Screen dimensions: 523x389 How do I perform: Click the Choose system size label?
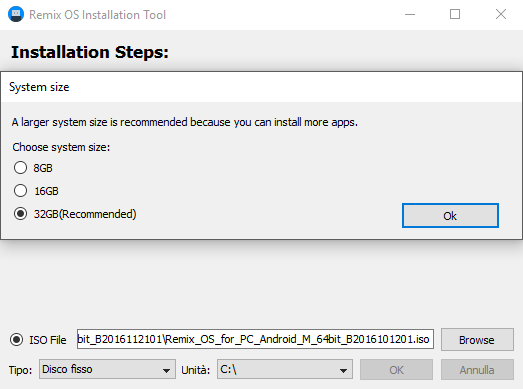pos(61,147)
